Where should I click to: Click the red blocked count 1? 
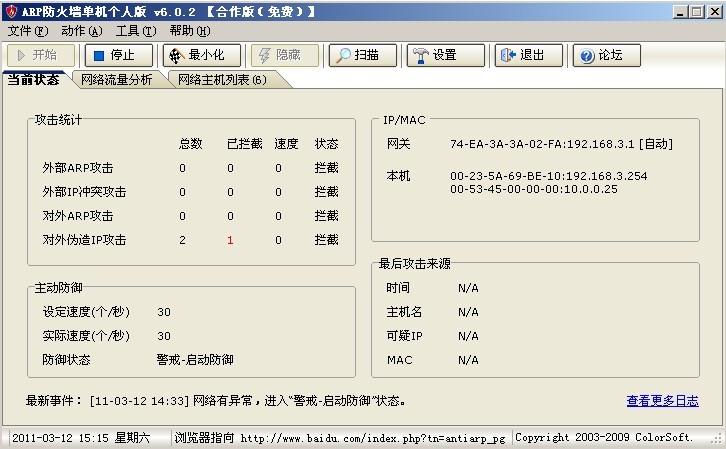coord(230,240)
